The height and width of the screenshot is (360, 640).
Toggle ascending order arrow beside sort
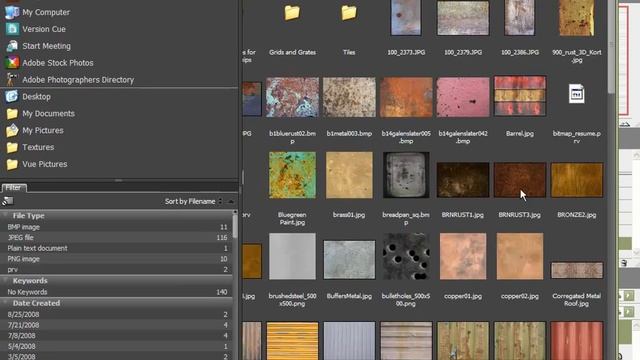[x=231, y=201]
